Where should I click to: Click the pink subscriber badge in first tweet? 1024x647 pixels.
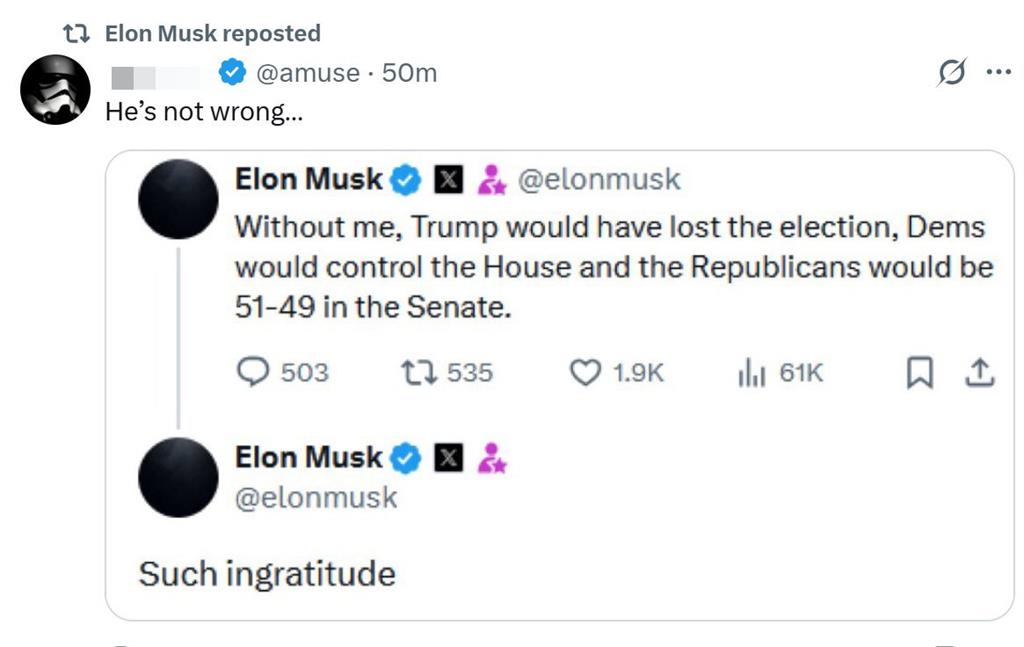click(x=492, y=180)
